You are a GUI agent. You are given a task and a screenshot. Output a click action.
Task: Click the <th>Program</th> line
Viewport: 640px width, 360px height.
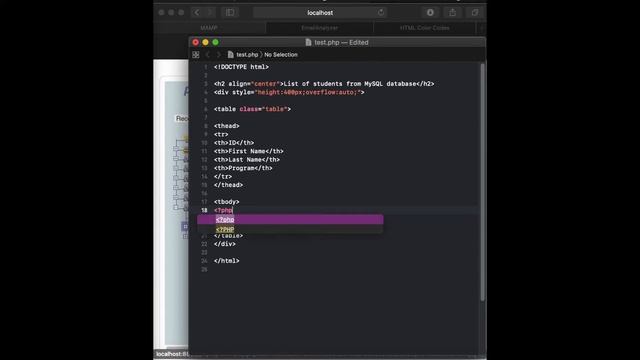[x=243, y=168]
